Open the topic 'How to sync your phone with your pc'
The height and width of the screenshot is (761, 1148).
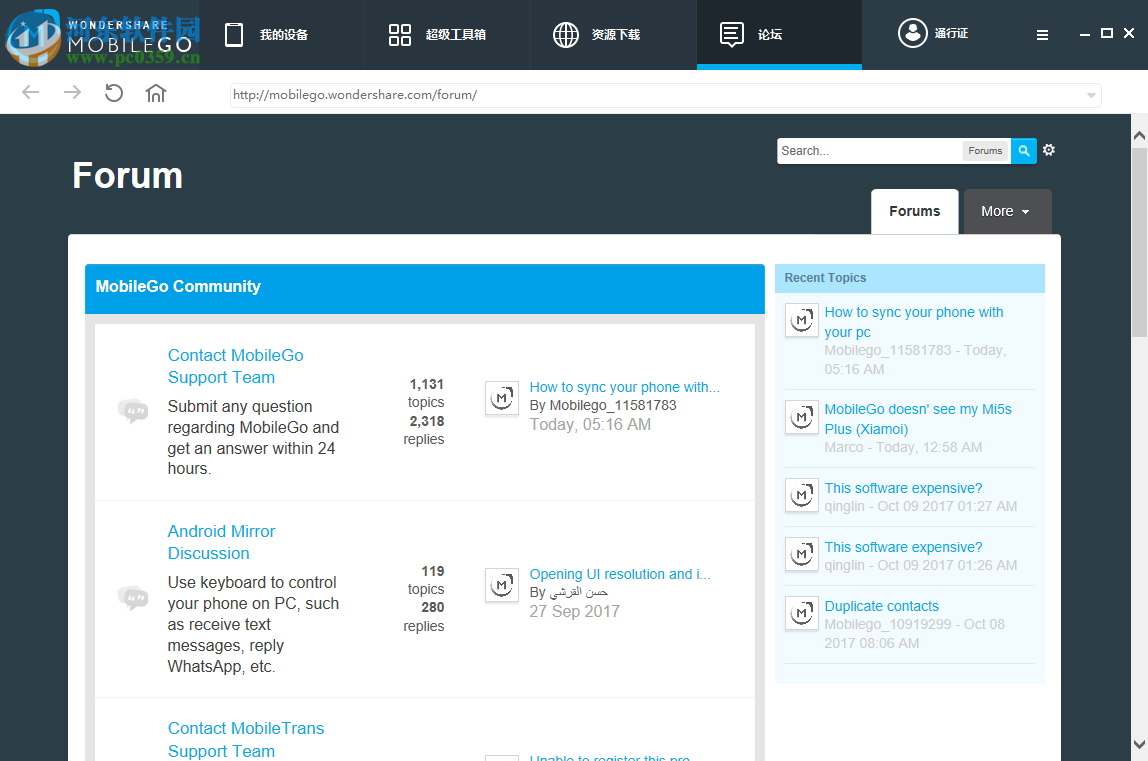913,321
